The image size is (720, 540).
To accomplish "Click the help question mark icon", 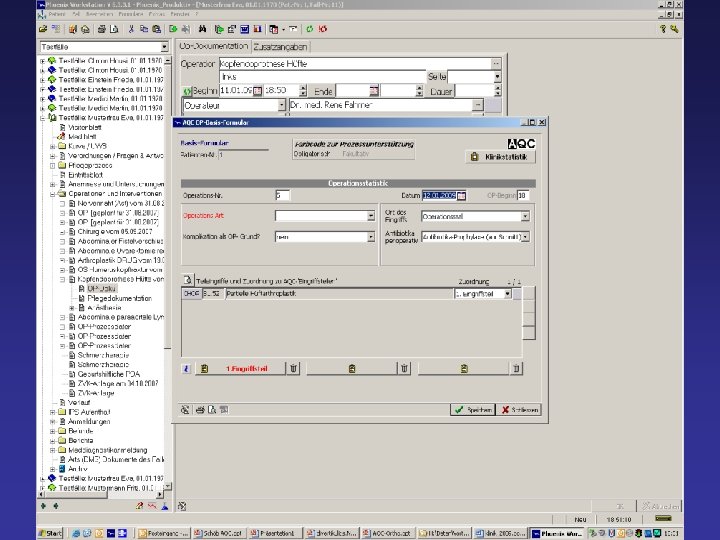I will tap(663, 29).
